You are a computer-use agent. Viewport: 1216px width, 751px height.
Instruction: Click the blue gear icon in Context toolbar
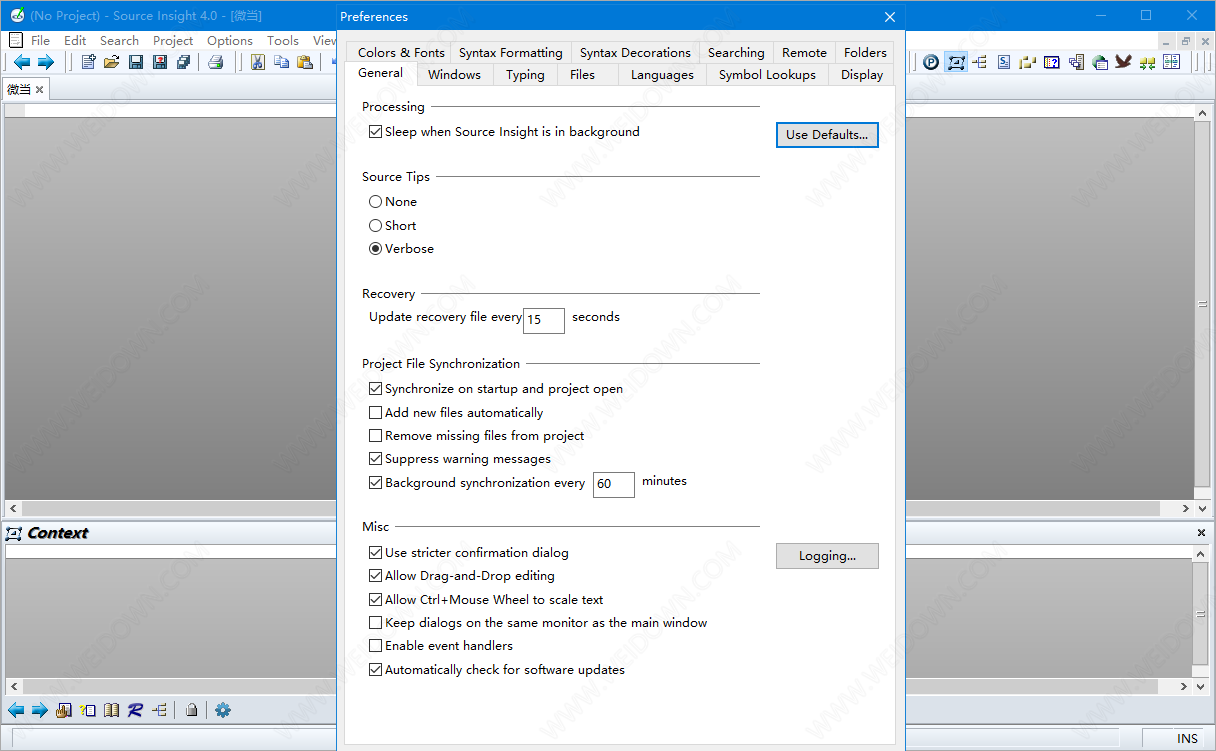pos(223,710)
